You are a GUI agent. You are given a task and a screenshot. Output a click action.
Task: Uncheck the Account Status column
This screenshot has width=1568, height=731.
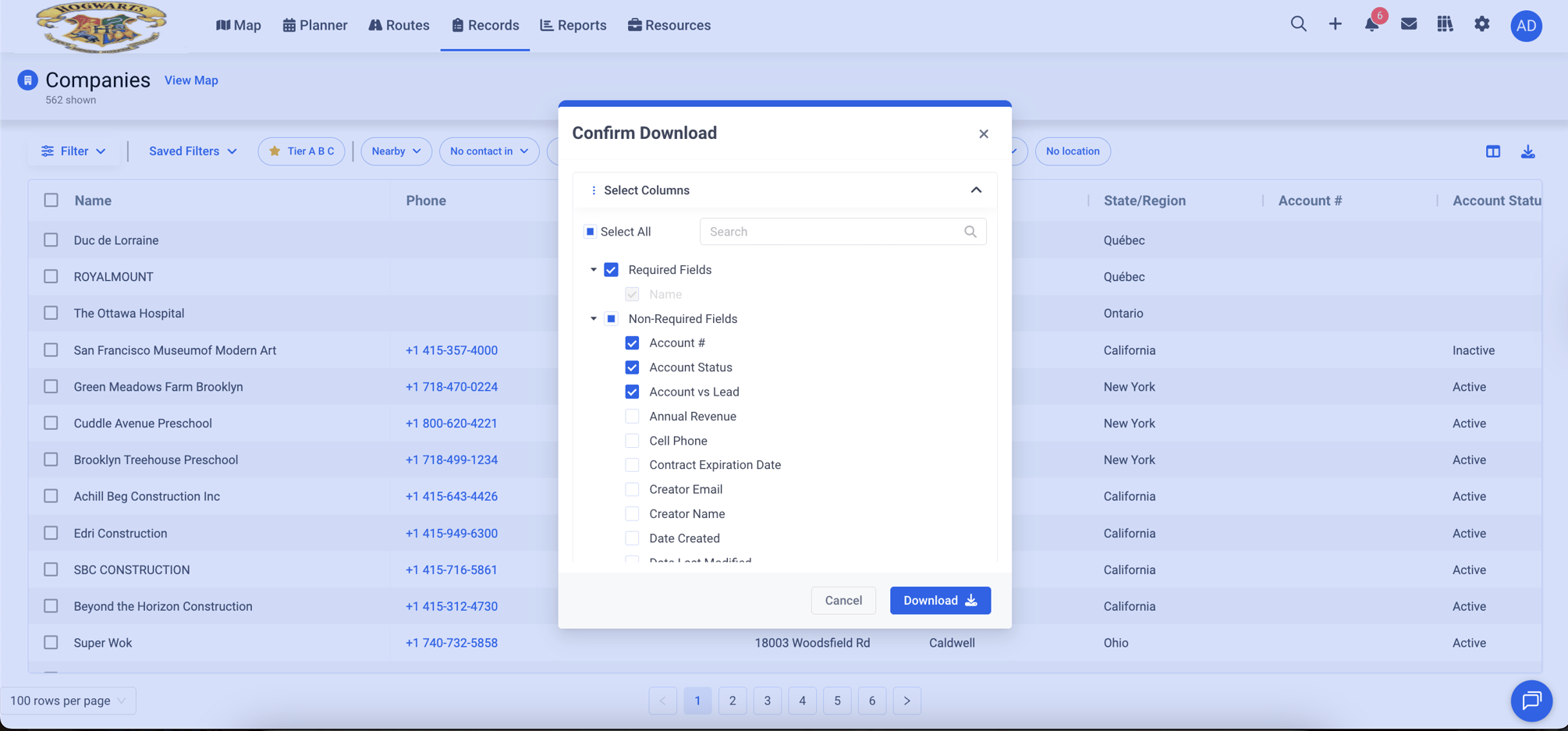632,367
